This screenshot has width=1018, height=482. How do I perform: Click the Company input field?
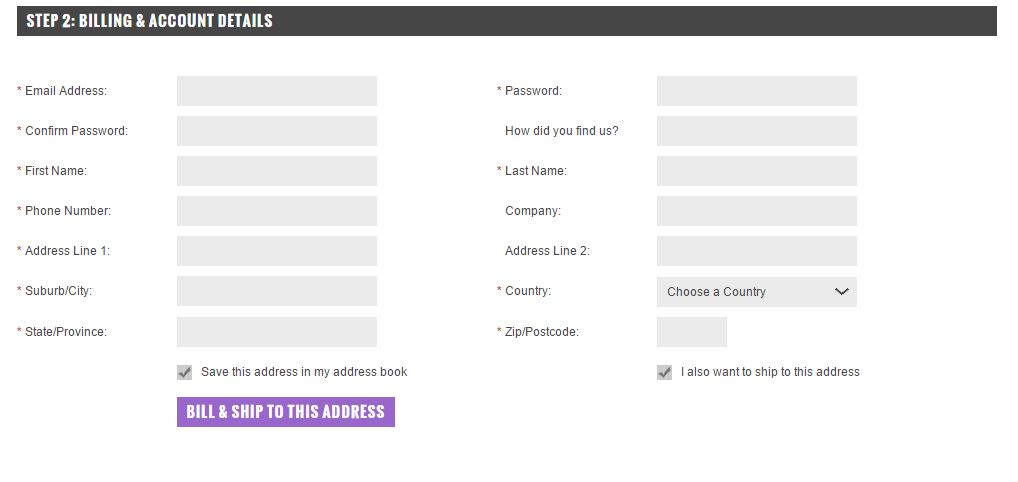click(x=756, y=211)
